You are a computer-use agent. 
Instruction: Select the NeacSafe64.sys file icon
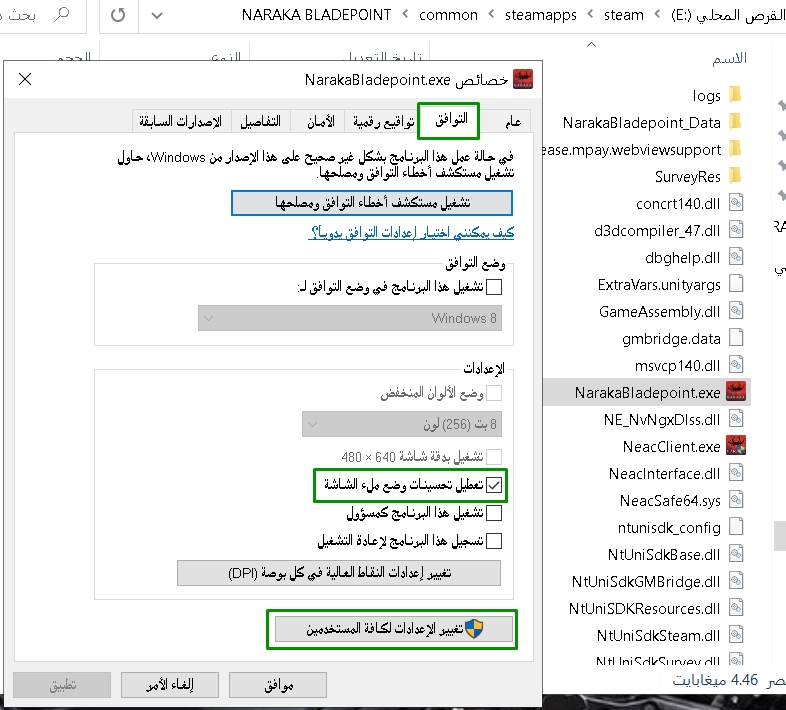pyautogui.click(x=735, y=500)
